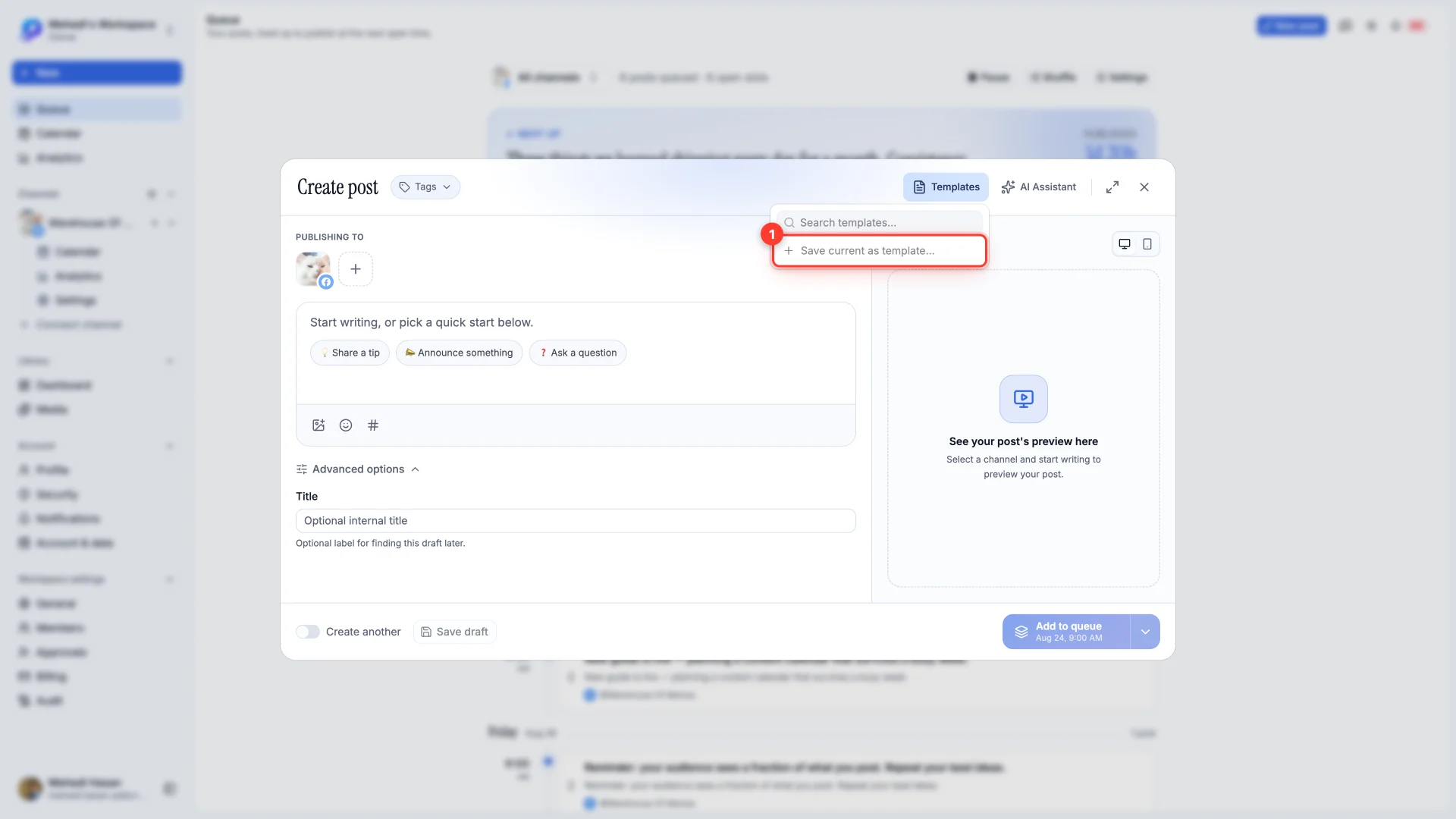
Task: Open the Tags dropdown
Action: [425, 187]
